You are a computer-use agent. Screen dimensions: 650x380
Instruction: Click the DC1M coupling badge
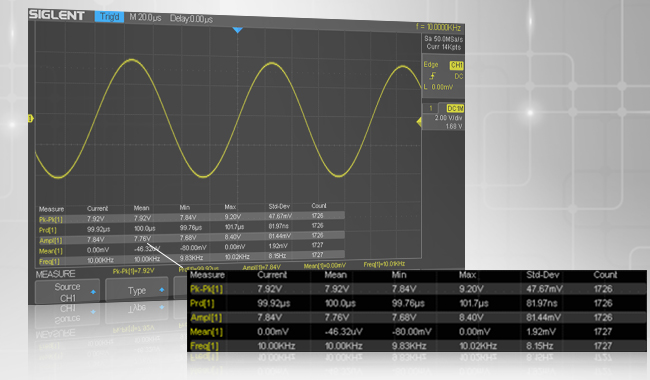455,109
